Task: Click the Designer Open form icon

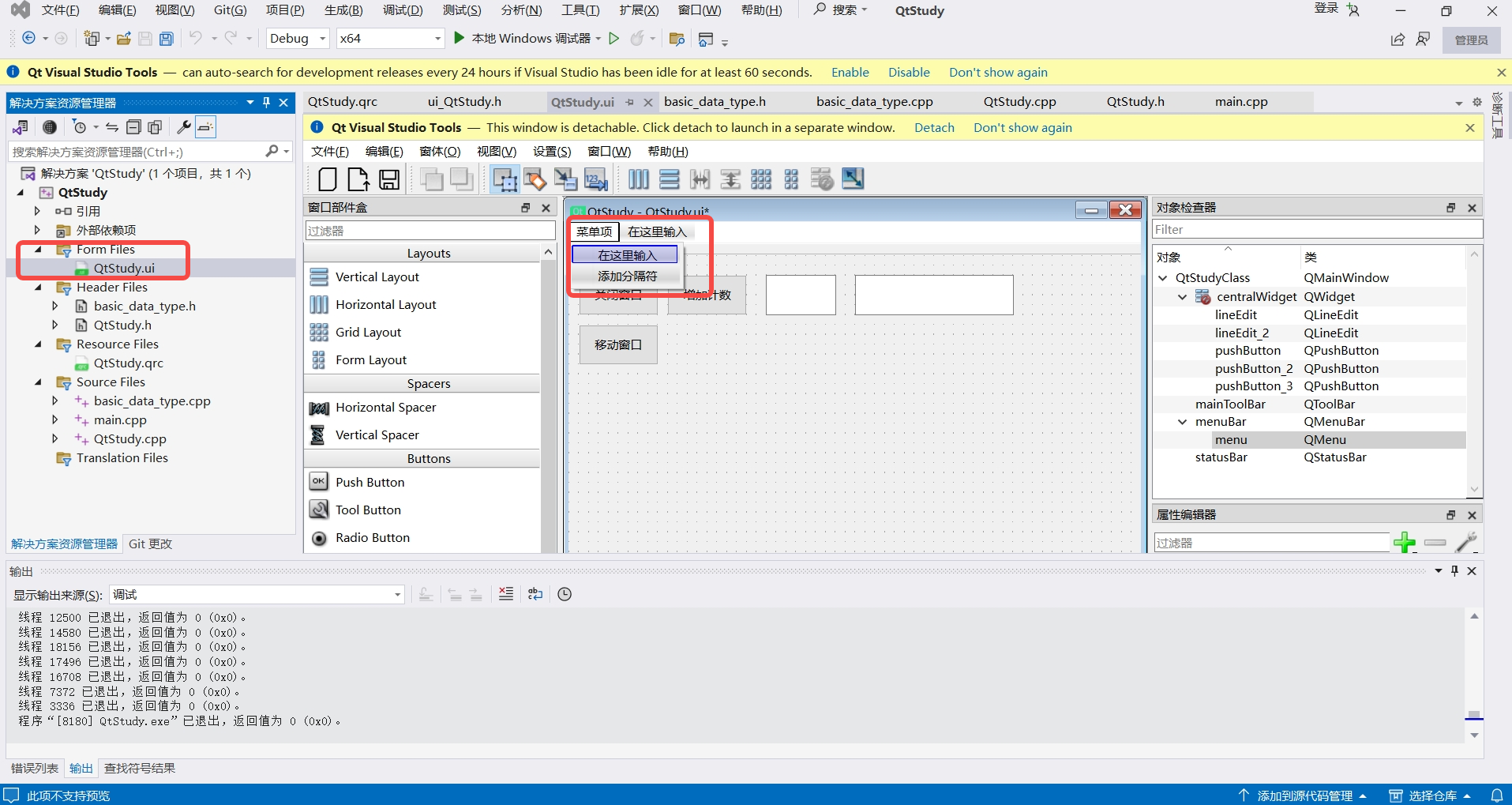Action: click(358, 179)
